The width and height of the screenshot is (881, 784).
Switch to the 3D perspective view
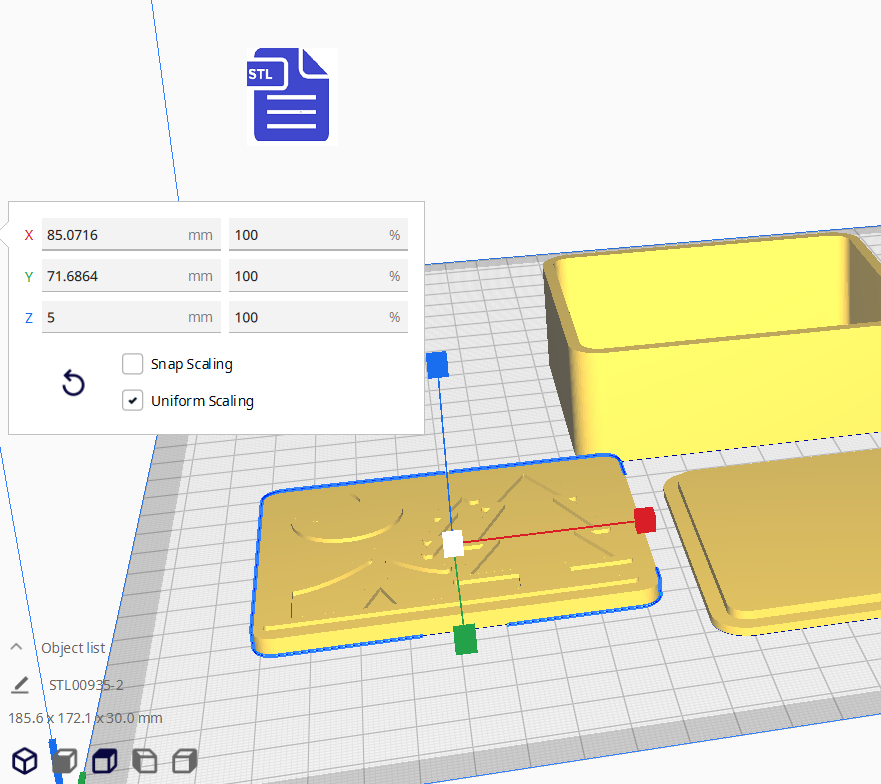coord(24,761)
